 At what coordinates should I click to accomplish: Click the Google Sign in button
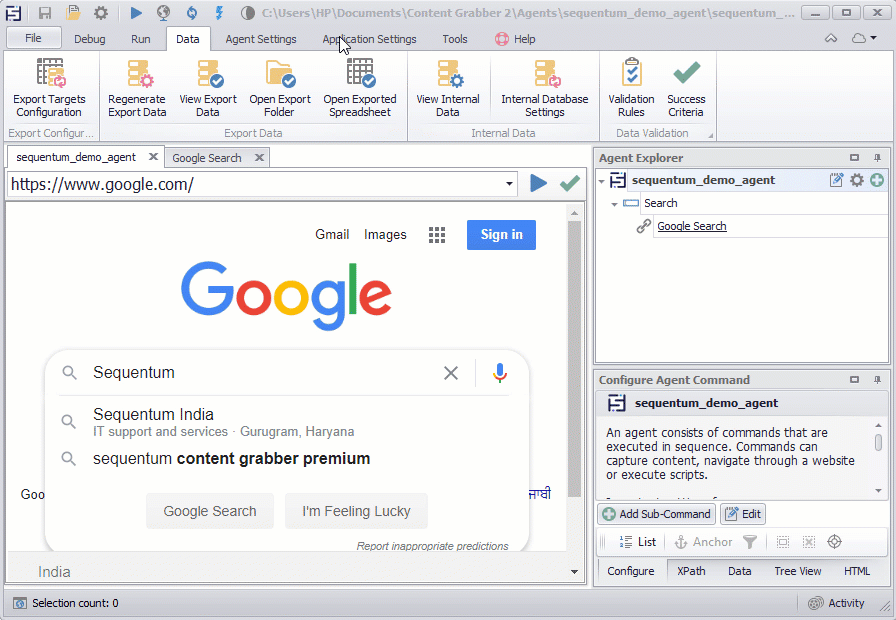coord(501,235)
